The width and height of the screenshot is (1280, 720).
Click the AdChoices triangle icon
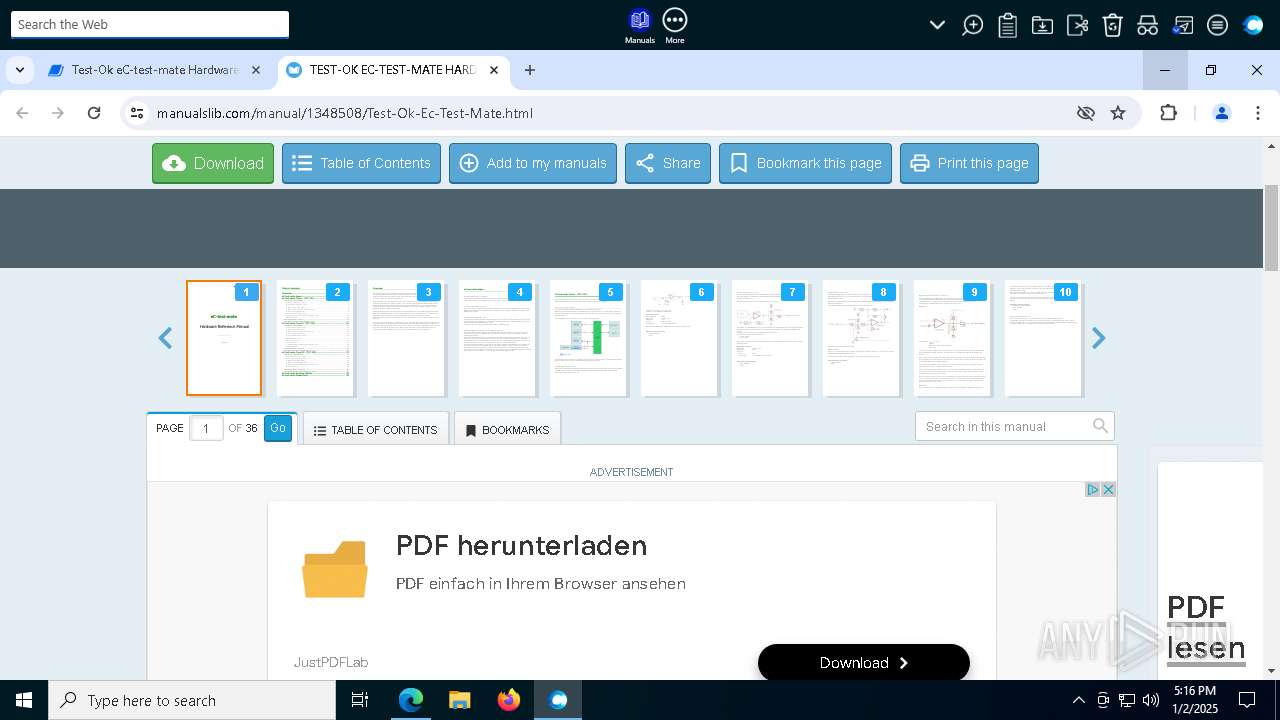1093,489
